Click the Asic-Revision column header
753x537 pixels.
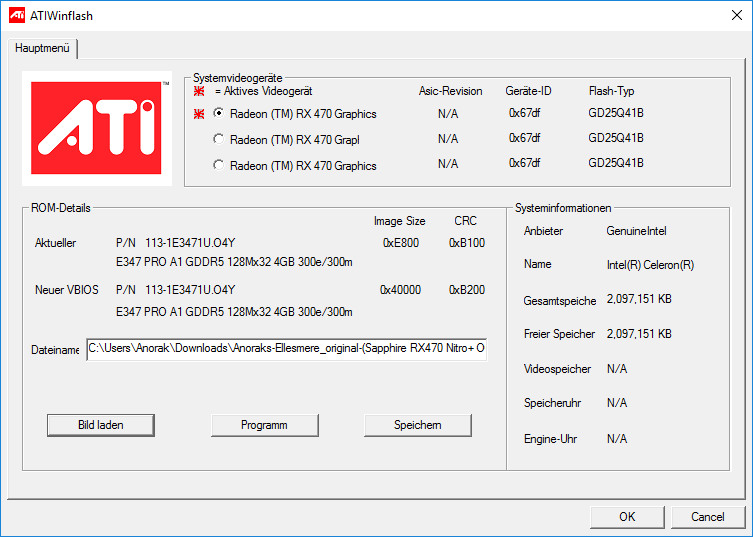450,91
